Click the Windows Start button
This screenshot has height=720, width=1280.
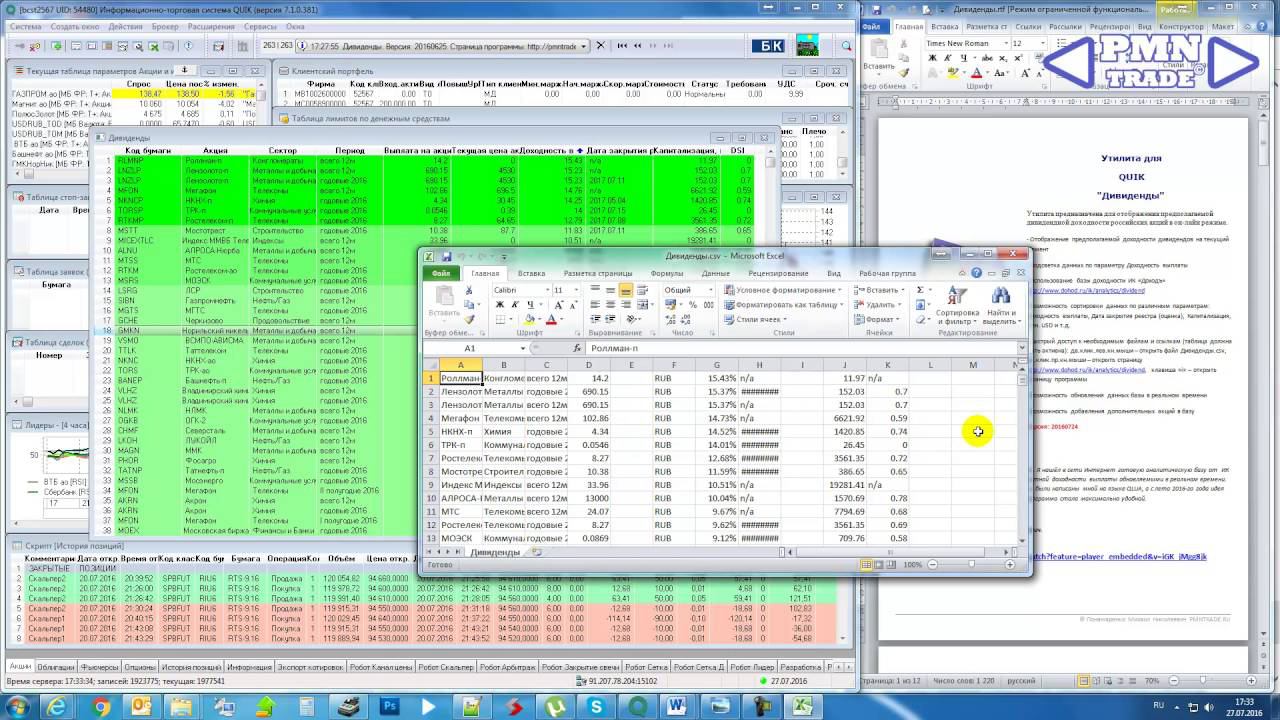point(17,706)
